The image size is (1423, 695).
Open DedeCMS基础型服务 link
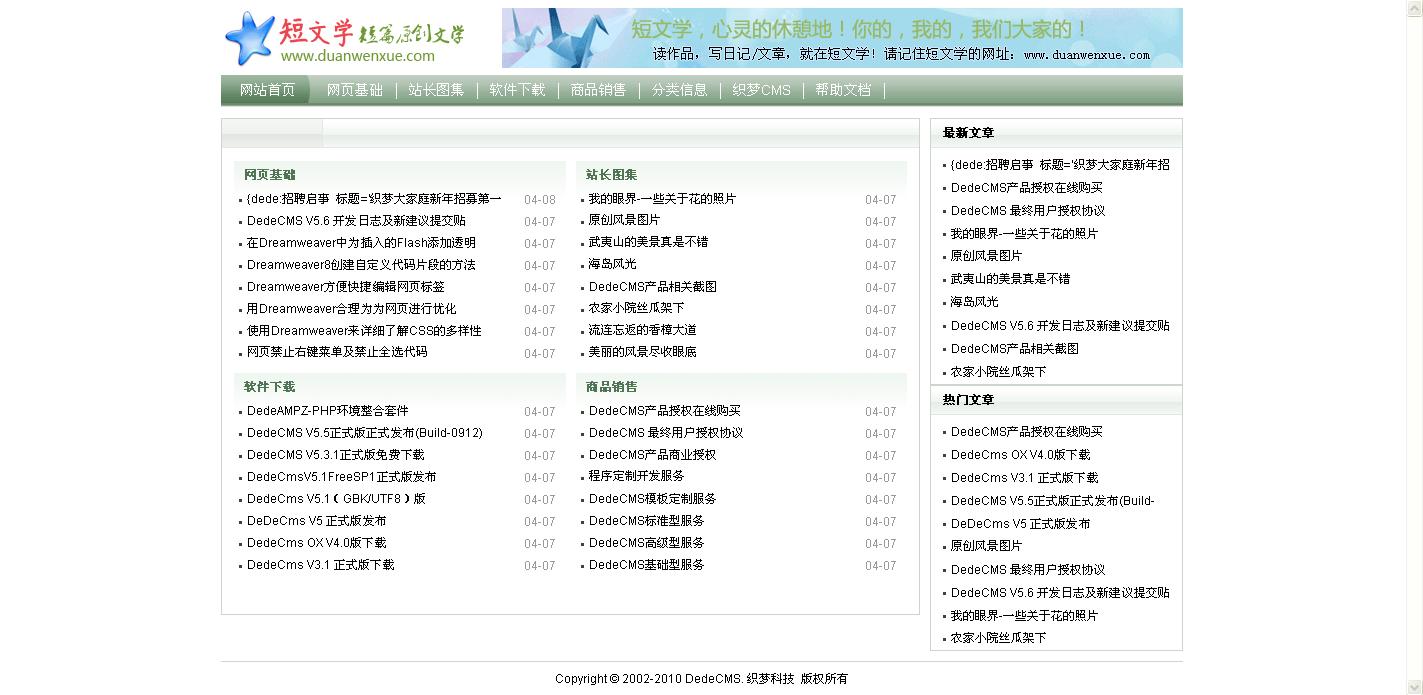coord(646,565)
